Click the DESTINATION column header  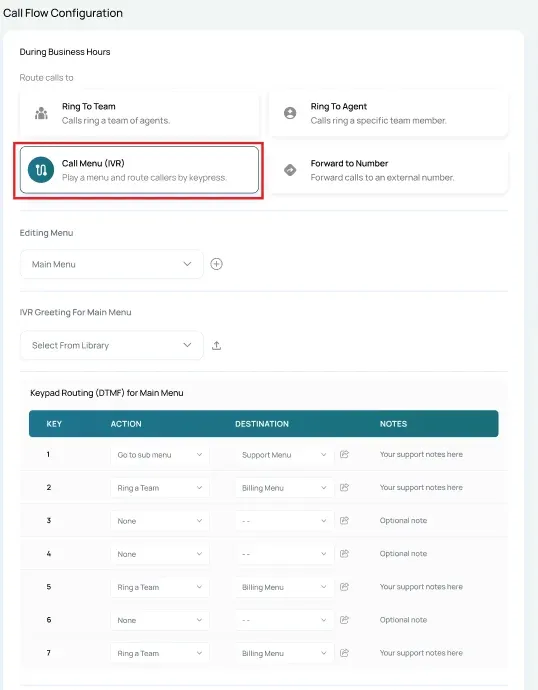(262, 424)
